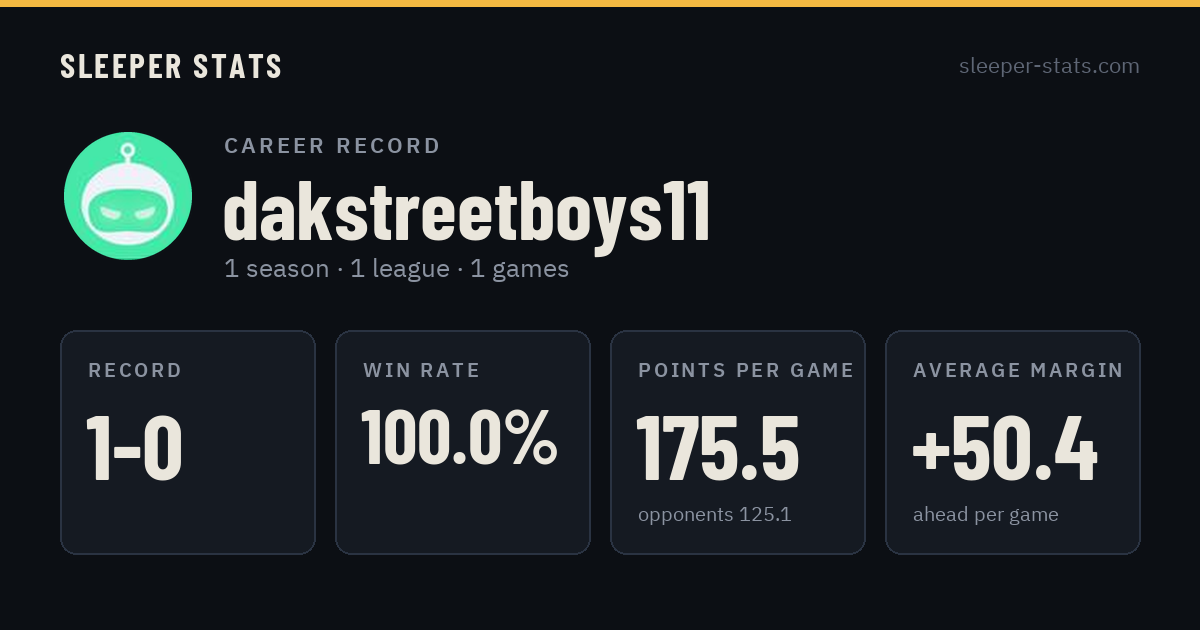Click the 1 season 1 league summary line
Image resolution: width=1200 pixels, height=630 pixels.
(396, 269)
